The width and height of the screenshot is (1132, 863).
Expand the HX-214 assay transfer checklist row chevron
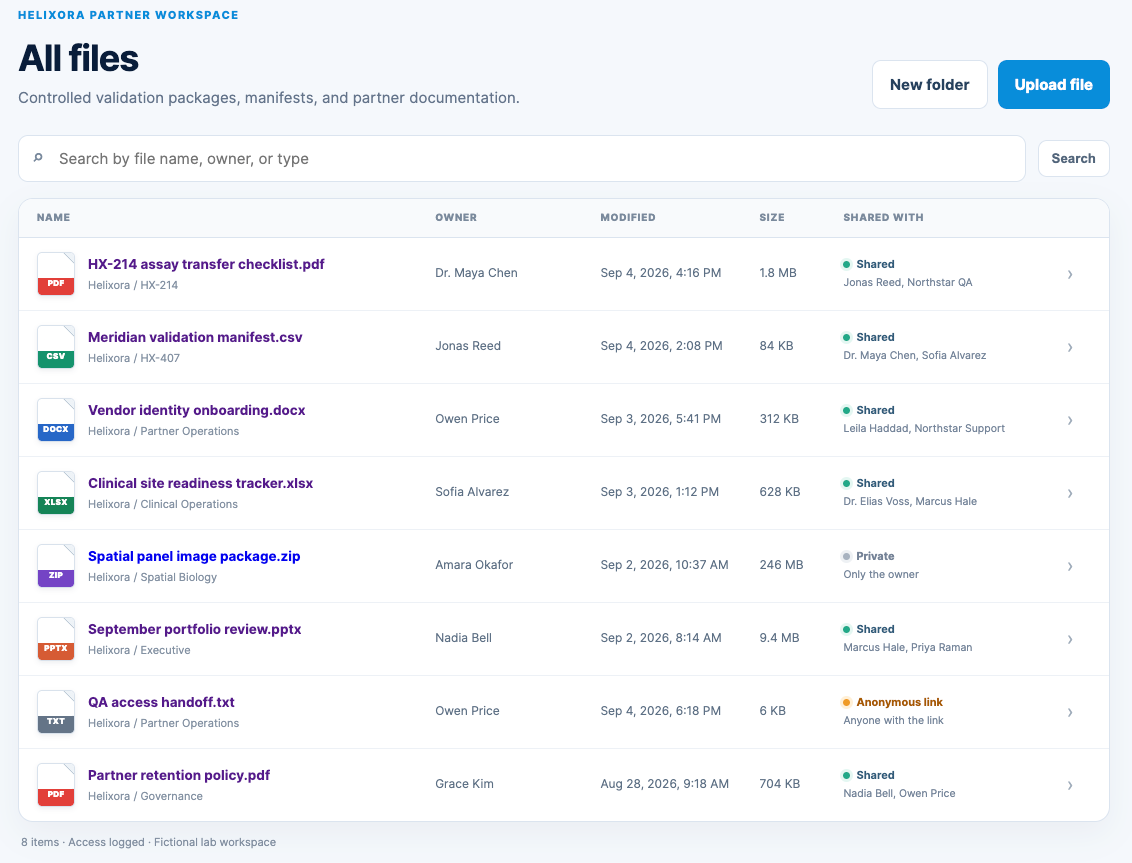point(1070,274)
